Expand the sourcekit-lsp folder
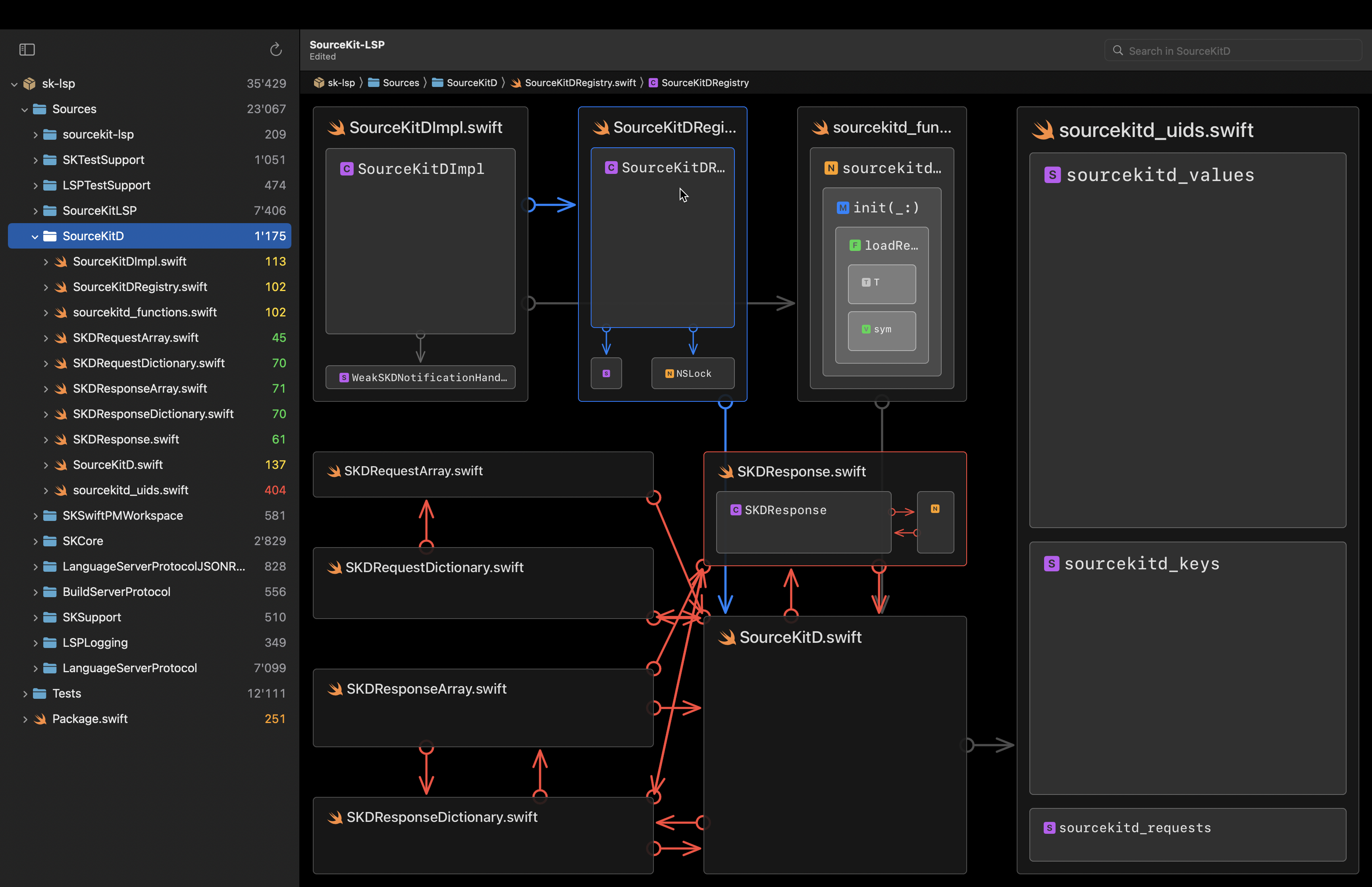Viewport: 1372px width, 887px height. point(35,135)
